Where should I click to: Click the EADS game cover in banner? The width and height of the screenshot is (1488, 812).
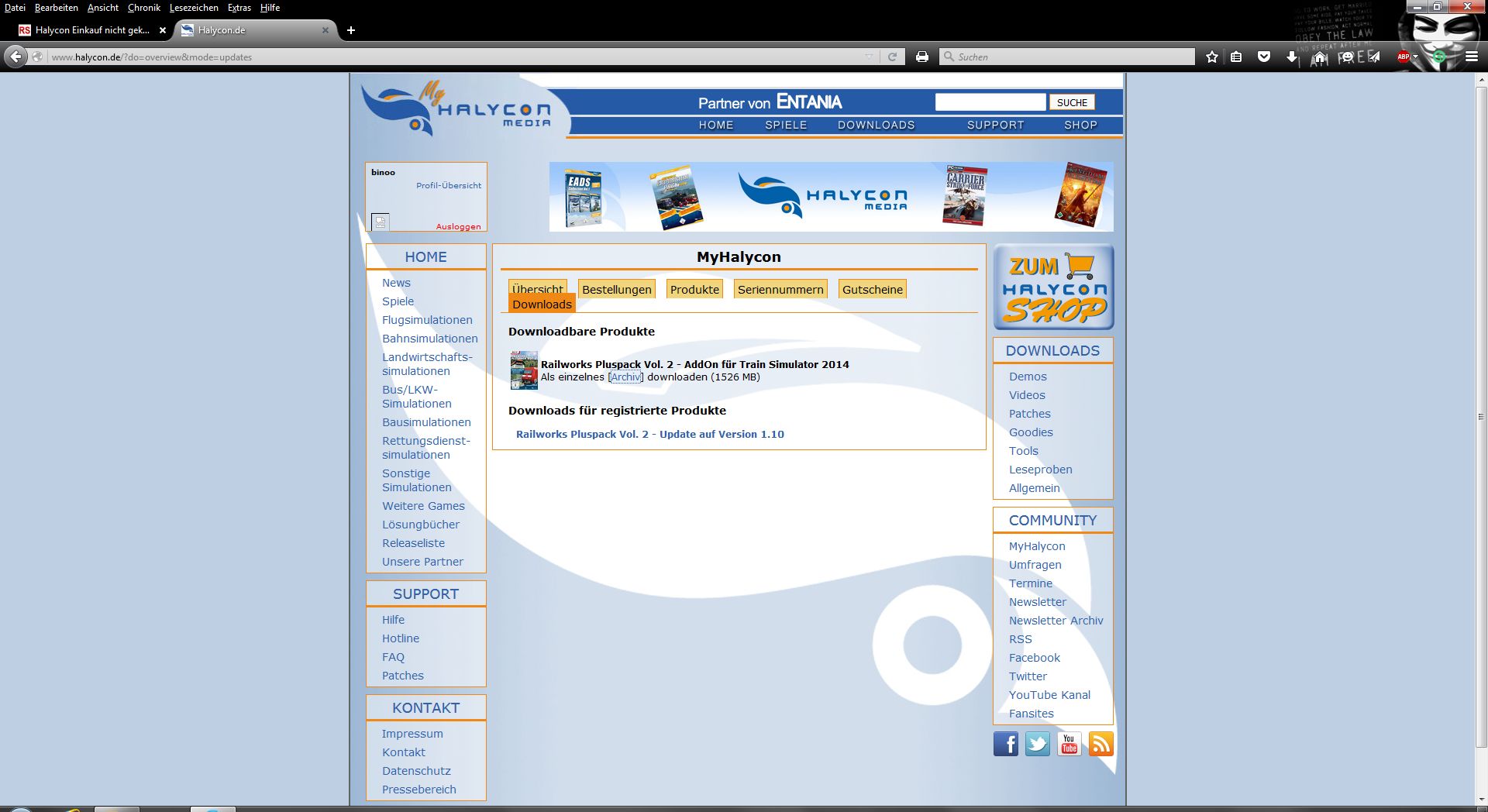583,197
